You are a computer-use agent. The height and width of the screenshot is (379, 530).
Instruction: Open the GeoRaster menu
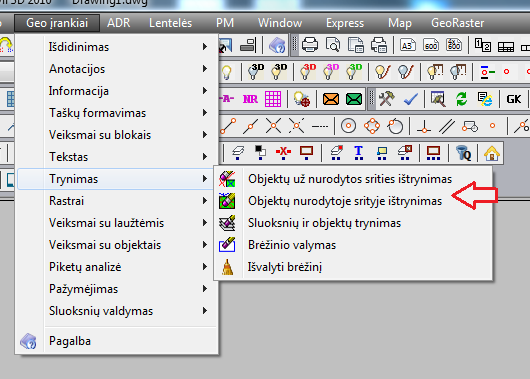pyautogui.click(x=457, y=23)
